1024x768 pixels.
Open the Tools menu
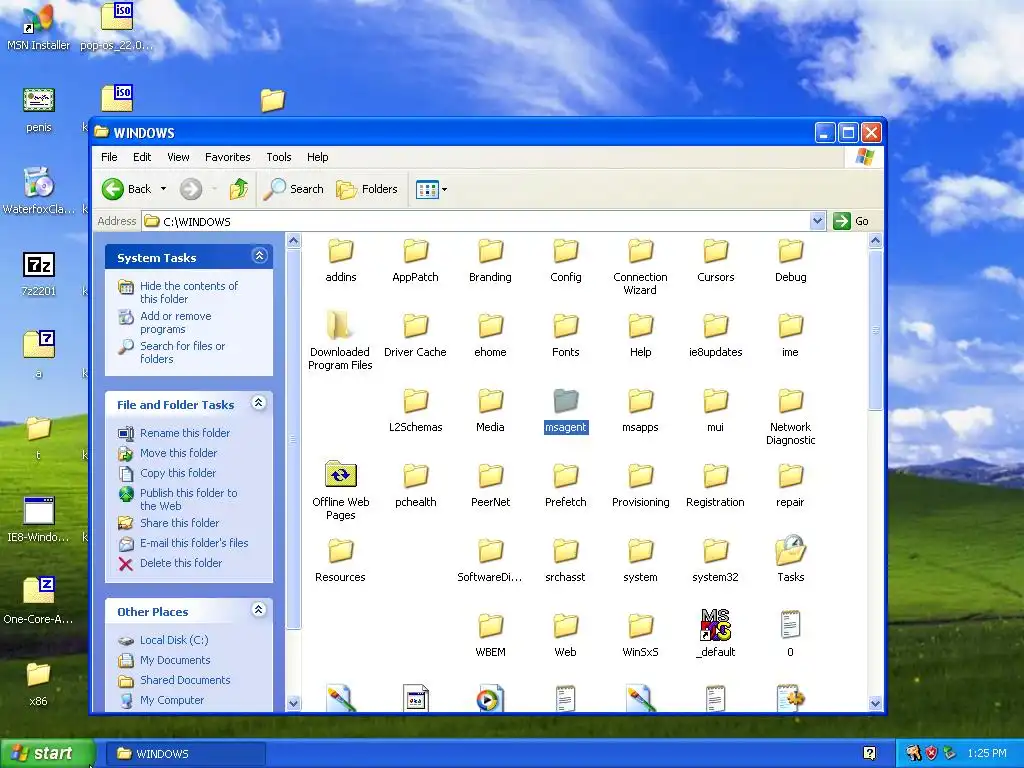point(278,157)
